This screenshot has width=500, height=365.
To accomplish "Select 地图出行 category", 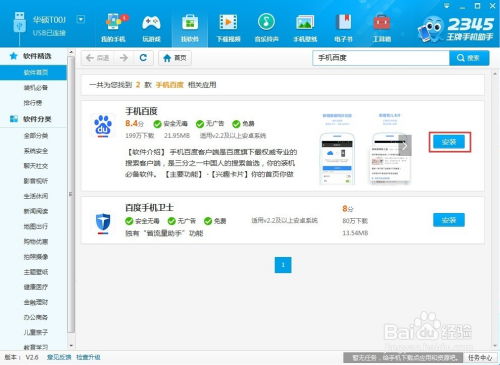I will pyautogui.click(x=36, y=227).
